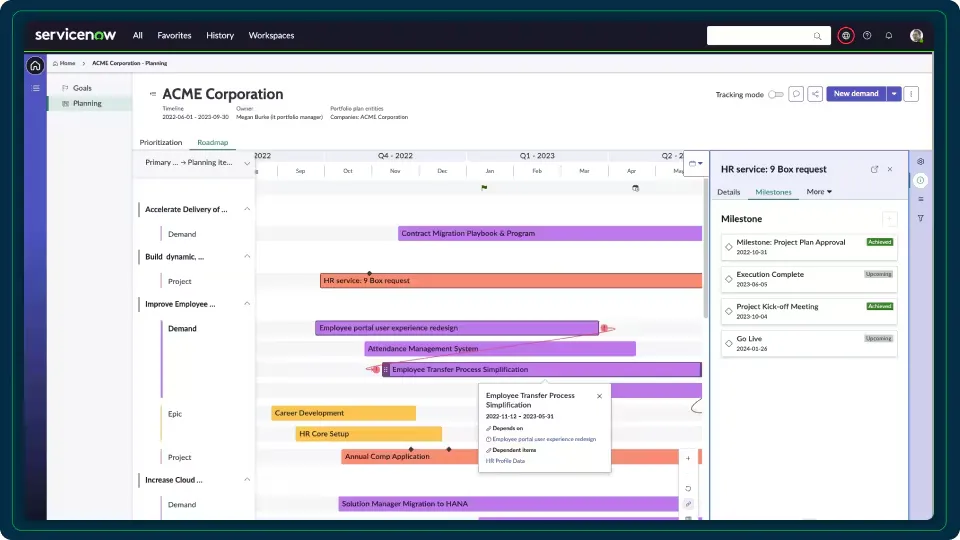This screenshot has width=960, height=540.
Task: Add a milestone with the plus button
Action: tap(890, 219)
